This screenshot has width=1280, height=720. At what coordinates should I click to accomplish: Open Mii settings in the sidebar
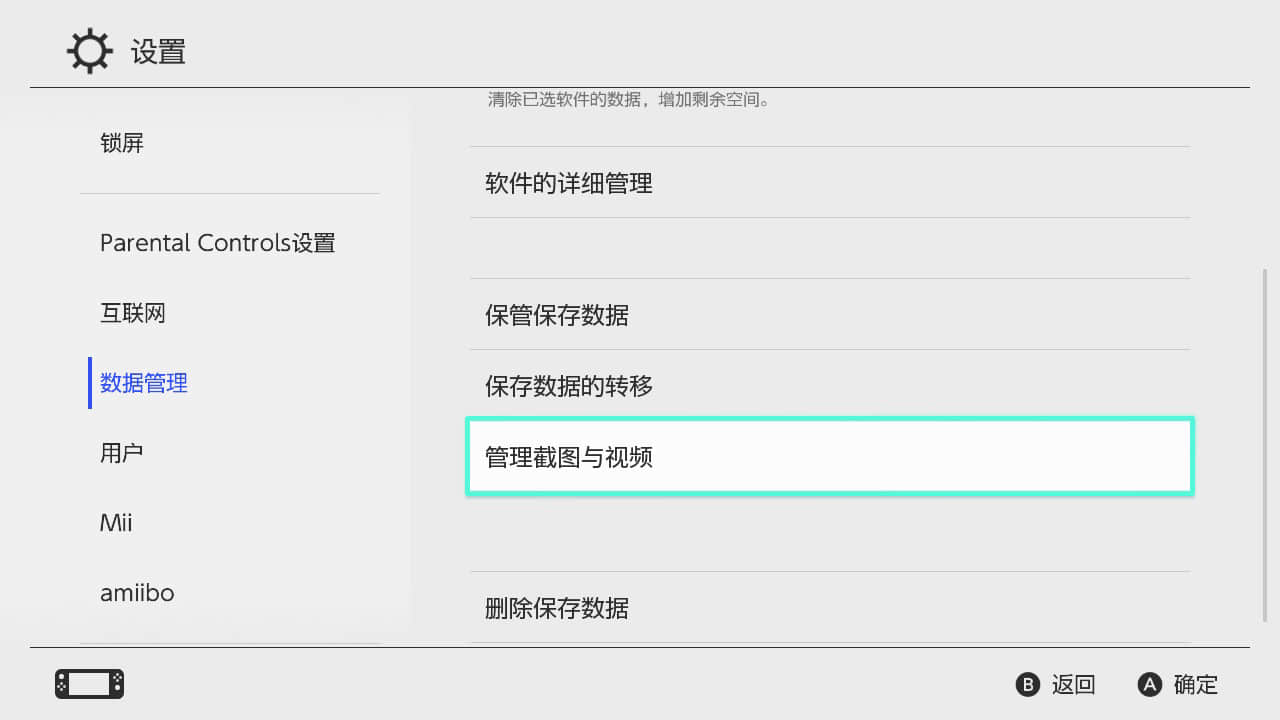(116, 523)
